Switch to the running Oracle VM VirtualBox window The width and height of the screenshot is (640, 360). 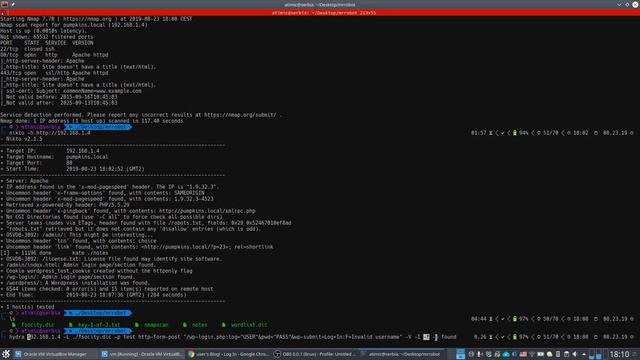coord(142,354)
